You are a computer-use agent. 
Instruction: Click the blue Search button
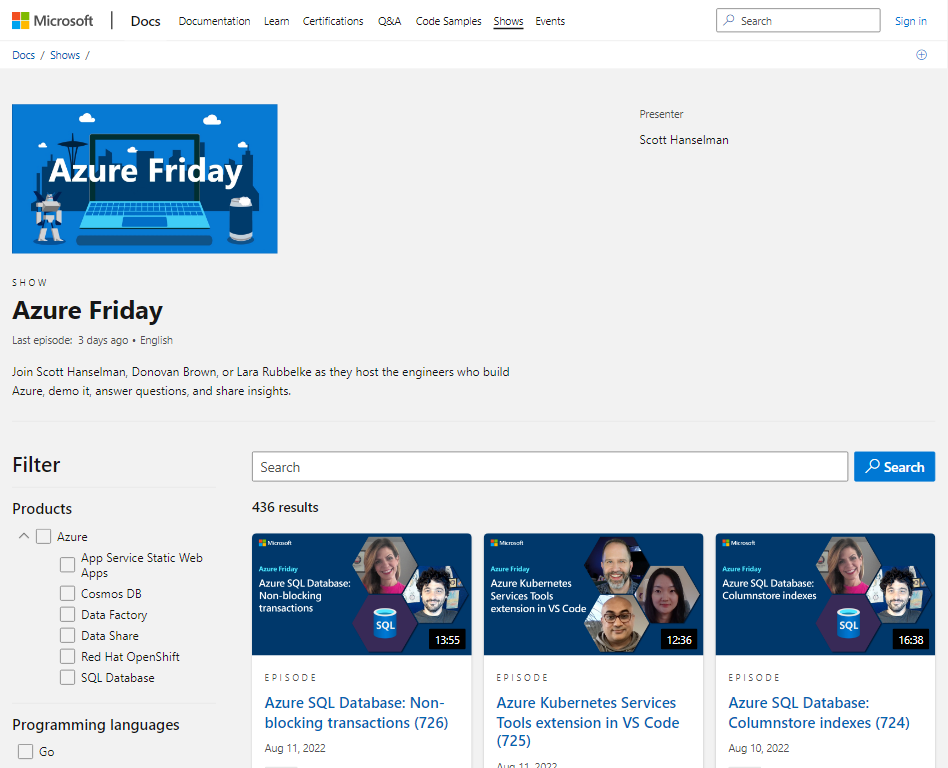894,467
